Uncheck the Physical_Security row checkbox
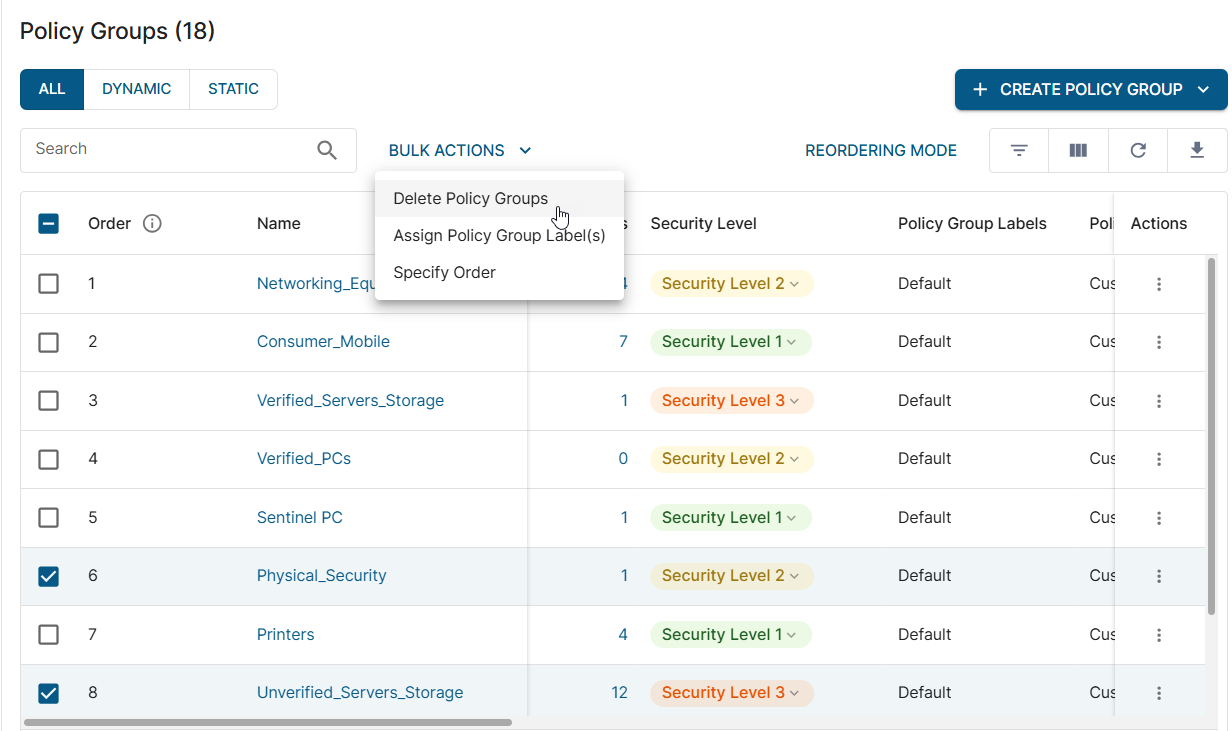 [x=48, y=576]
